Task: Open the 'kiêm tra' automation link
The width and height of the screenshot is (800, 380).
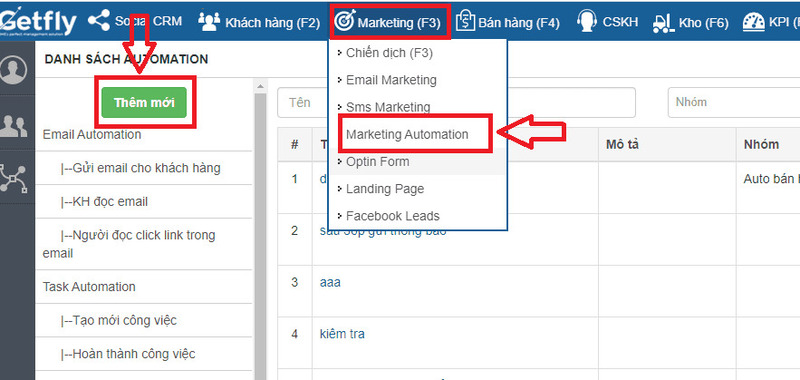Action: (342, 334)
